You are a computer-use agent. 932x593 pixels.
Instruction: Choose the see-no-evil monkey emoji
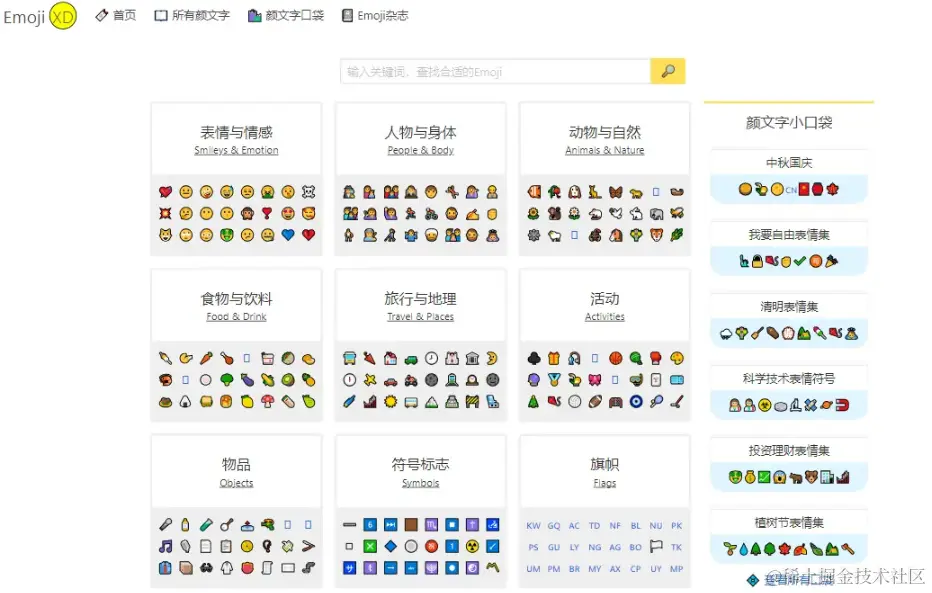tap(247, 213)
